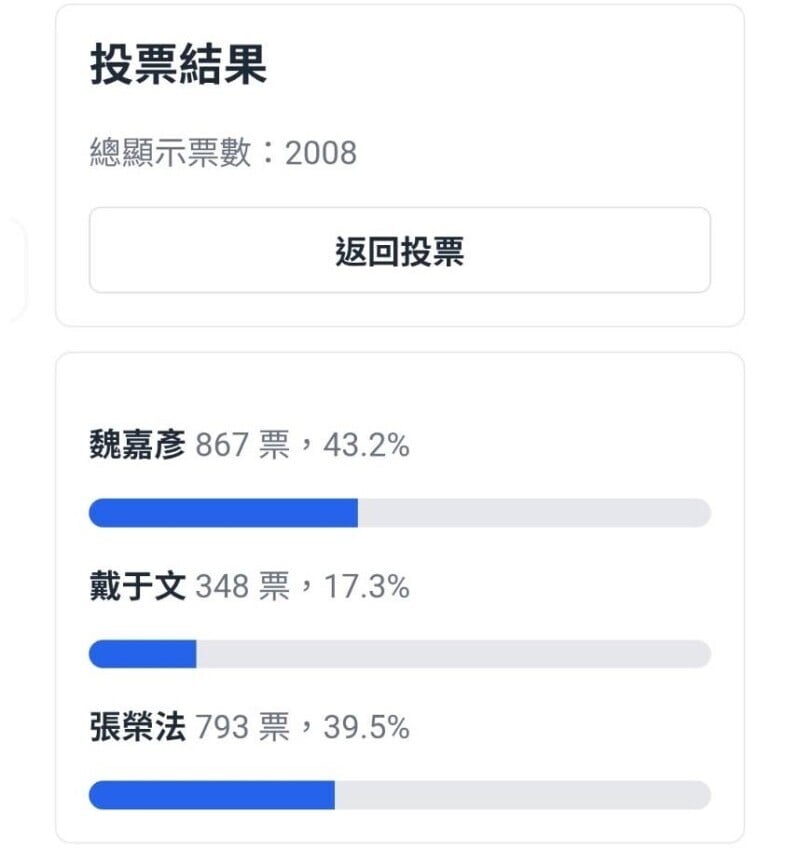
Task: Click the number 2008 in total votes
Action: click(321, 153)
